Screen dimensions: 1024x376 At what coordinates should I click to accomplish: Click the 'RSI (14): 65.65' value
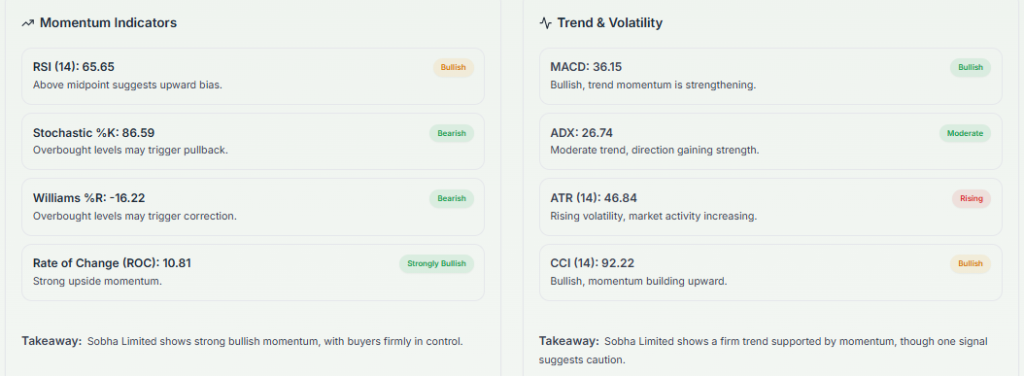point(74,67)
